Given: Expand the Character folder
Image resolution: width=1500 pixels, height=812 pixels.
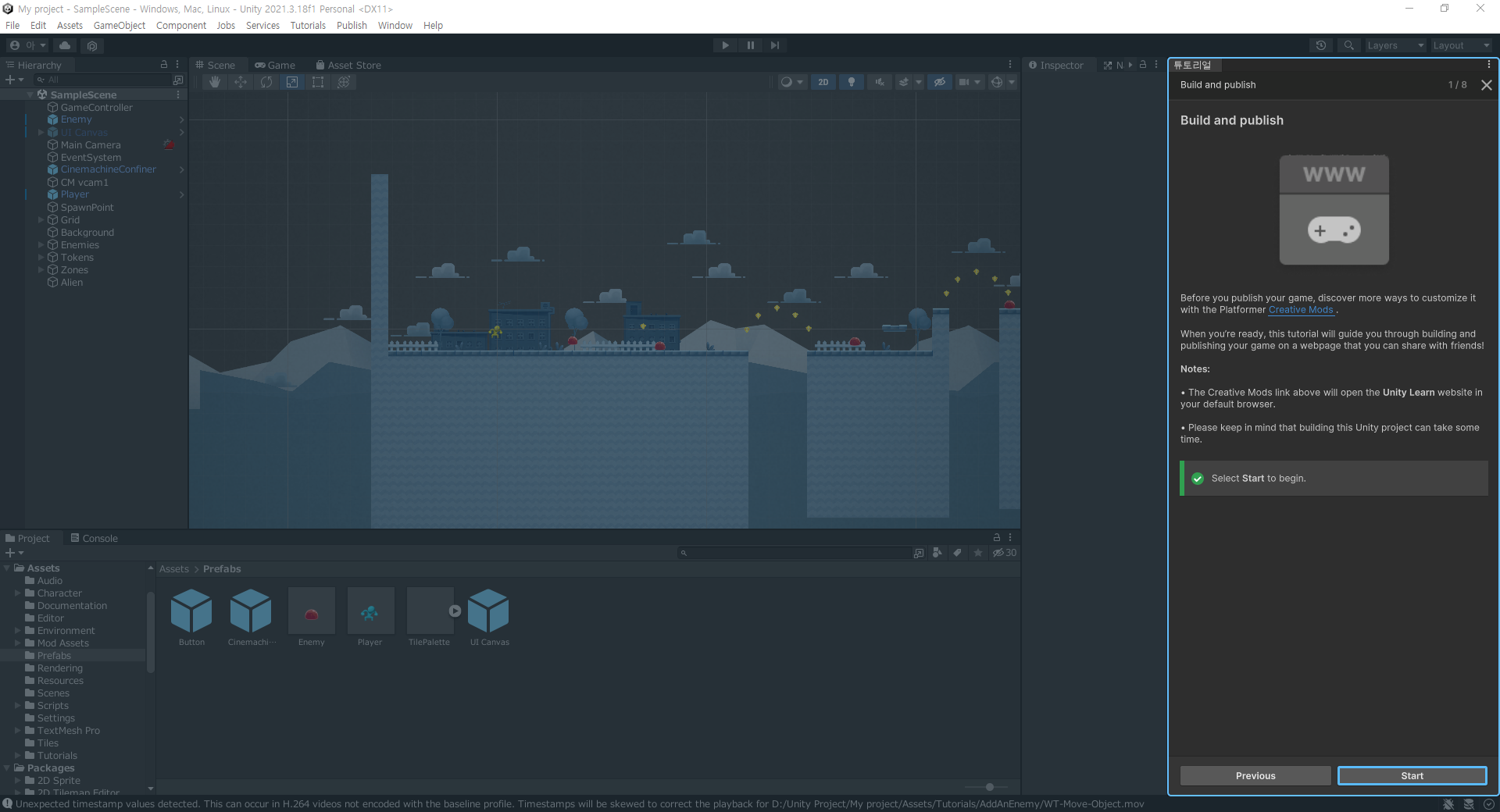Looking at the screenshot, I should click(18, 593).
